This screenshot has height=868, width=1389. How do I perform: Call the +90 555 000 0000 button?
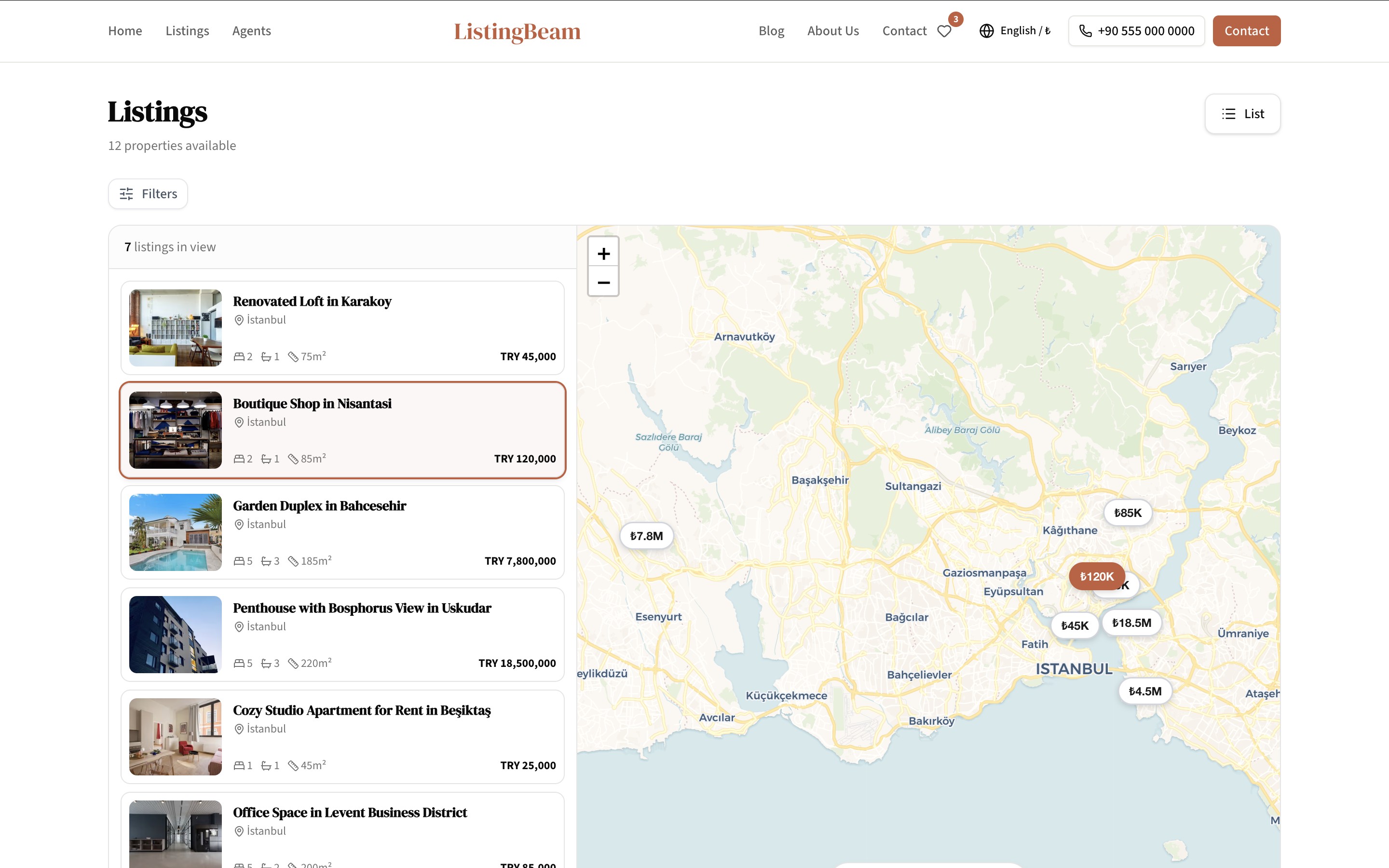(x=1136, y=31)
